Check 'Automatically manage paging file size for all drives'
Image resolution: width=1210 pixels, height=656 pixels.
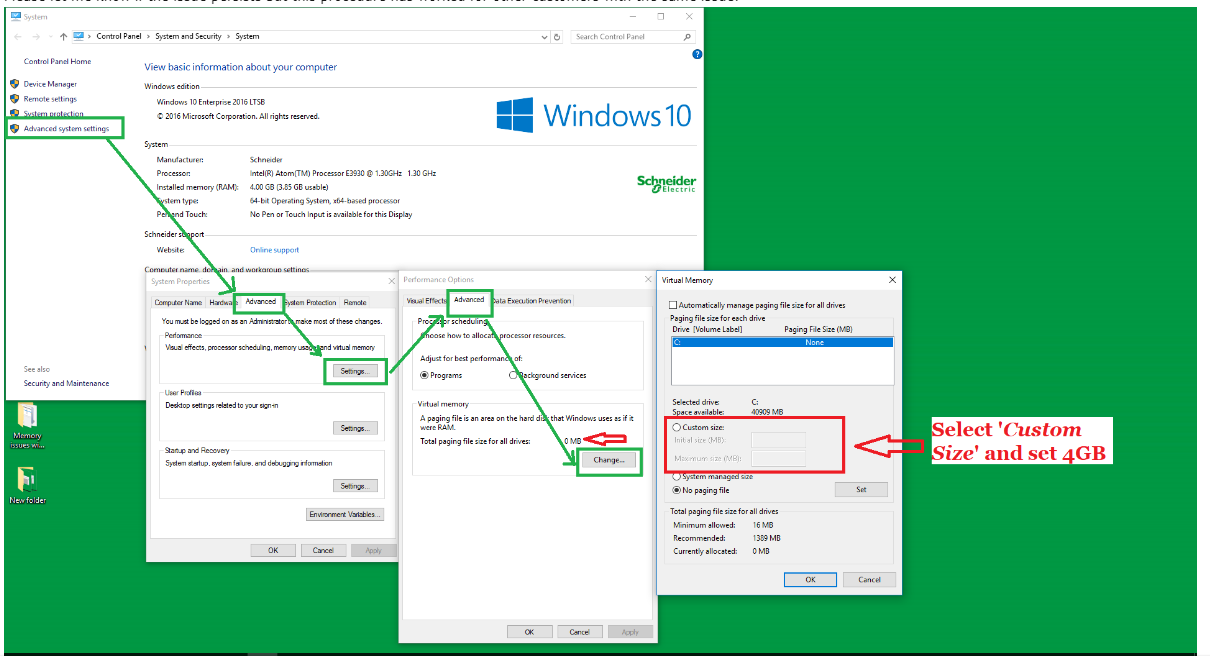(673, 305)
